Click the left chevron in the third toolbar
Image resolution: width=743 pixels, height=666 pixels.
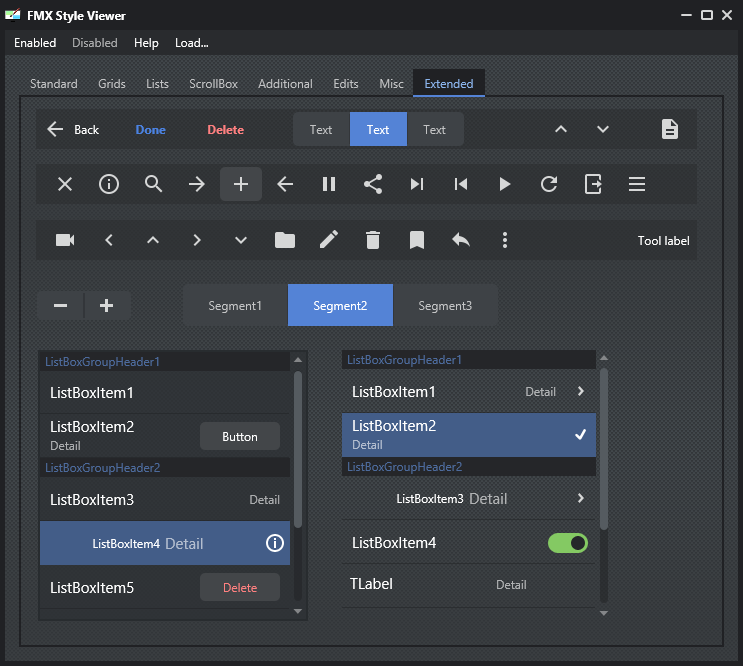click(x=109, y=240)
